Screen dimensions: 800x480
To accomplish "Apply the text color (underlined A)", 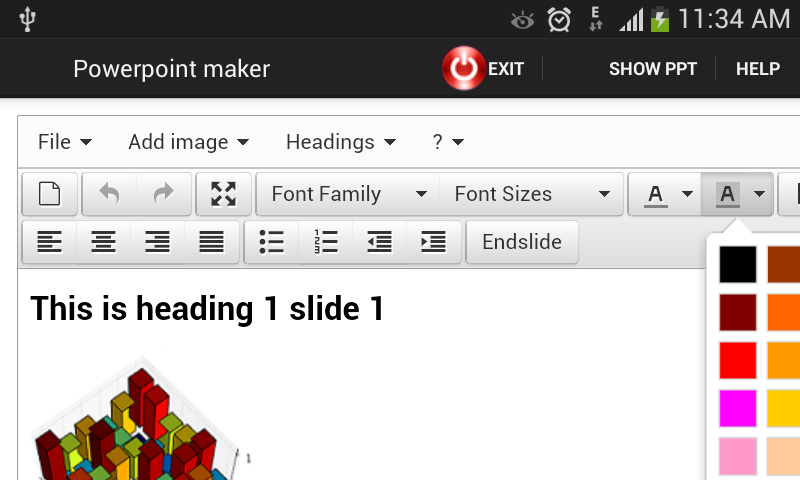I will (656, 194).
